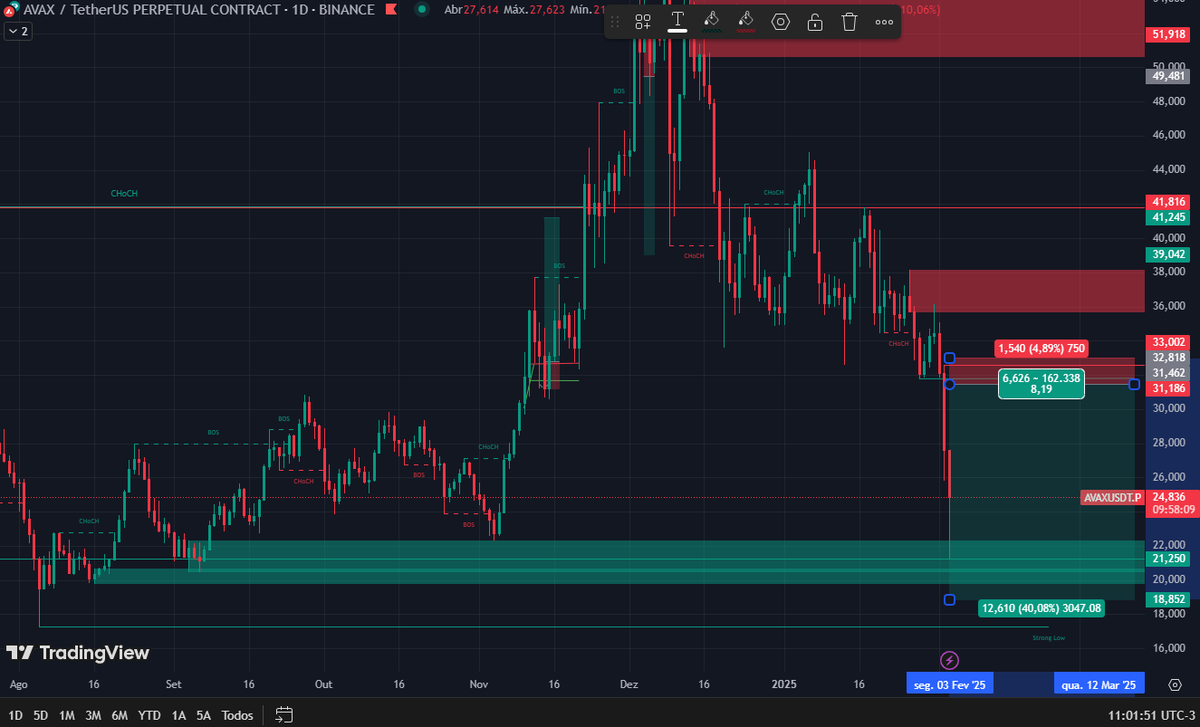Click the 18,852 price axis label
1200x727 pixels.
coord(1170,599)
